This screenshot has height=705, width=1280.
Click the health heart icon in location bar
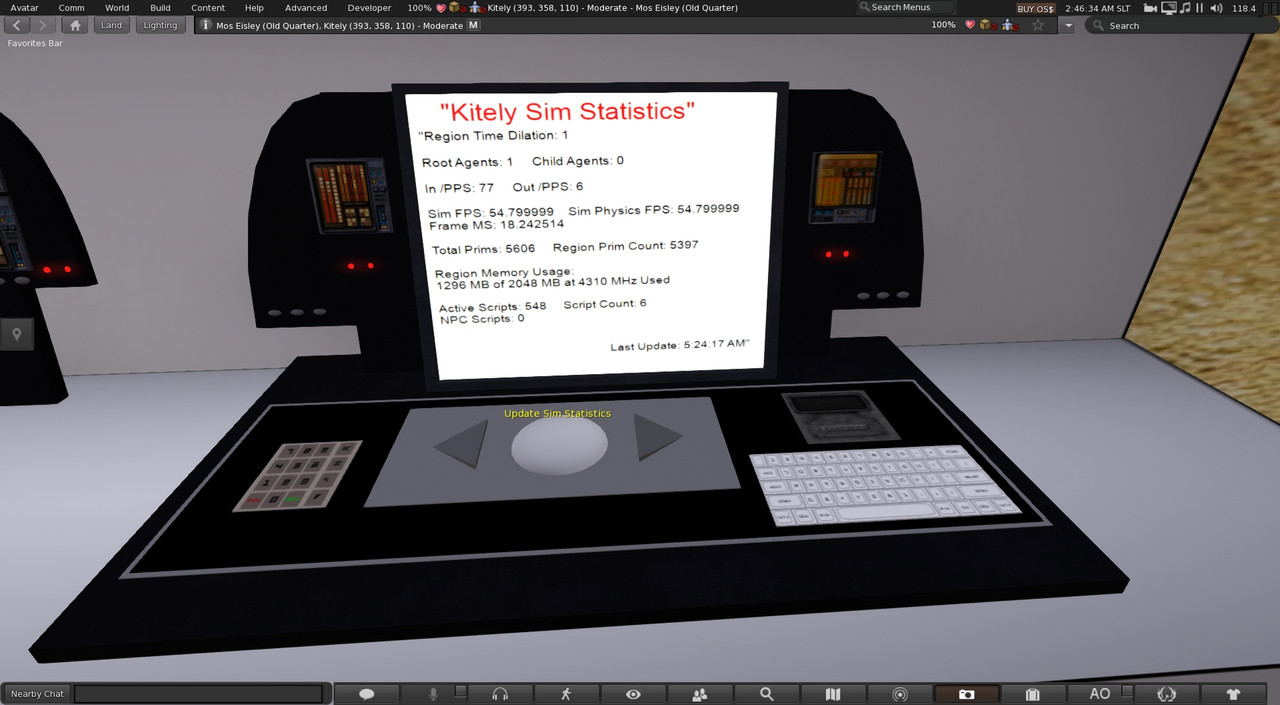click(969, 25)
